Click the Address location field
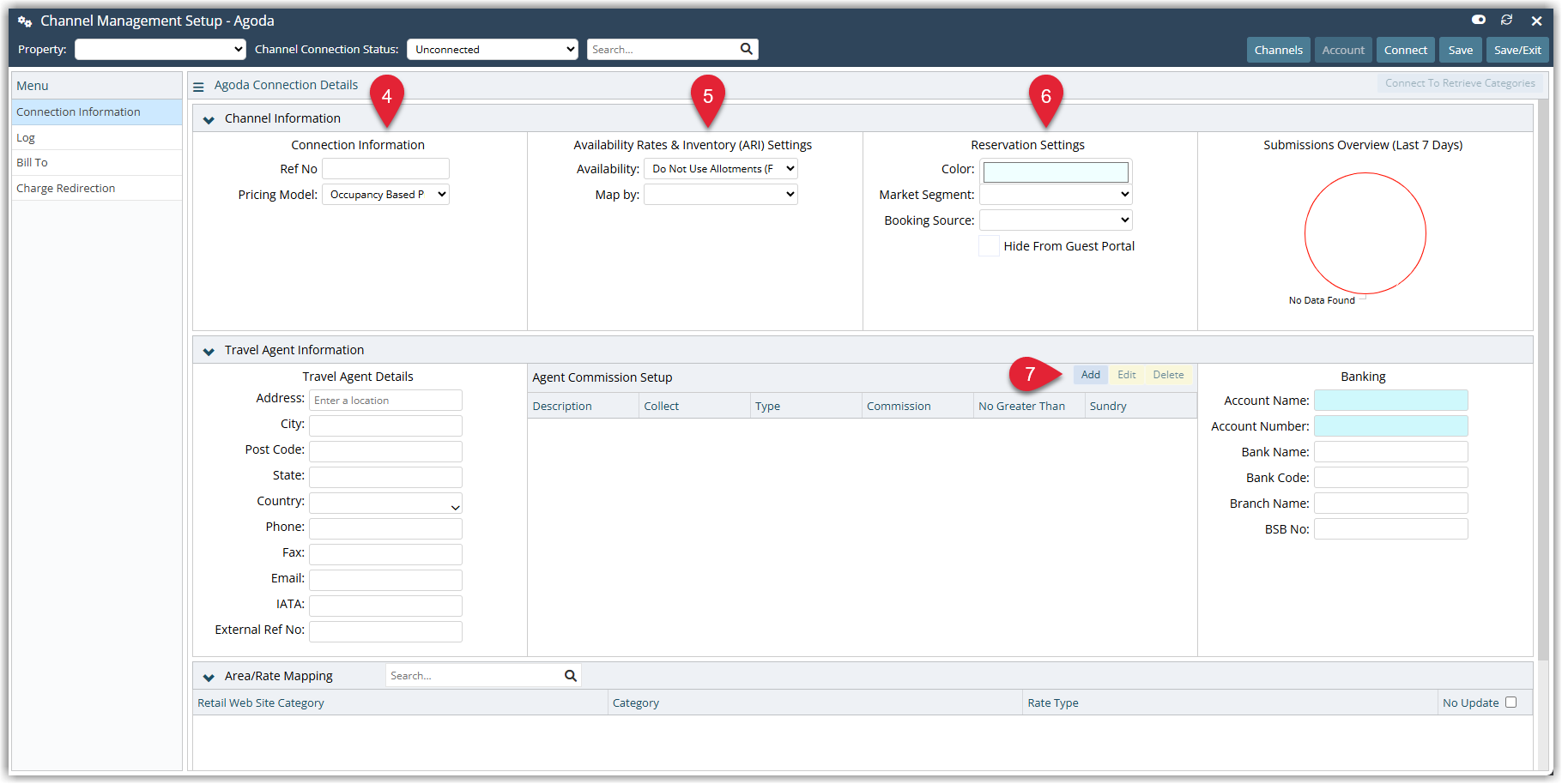Image resolution: width=1562 pixels, height=784 pixels. [x=385, y=401]
